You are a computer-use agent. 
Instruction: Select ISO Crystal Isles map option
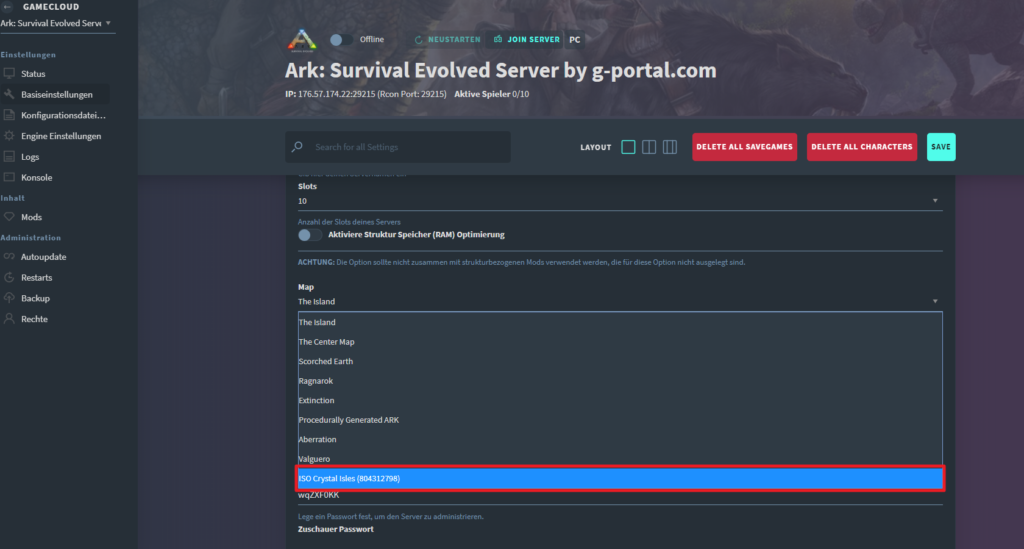[x=620, y=478]
